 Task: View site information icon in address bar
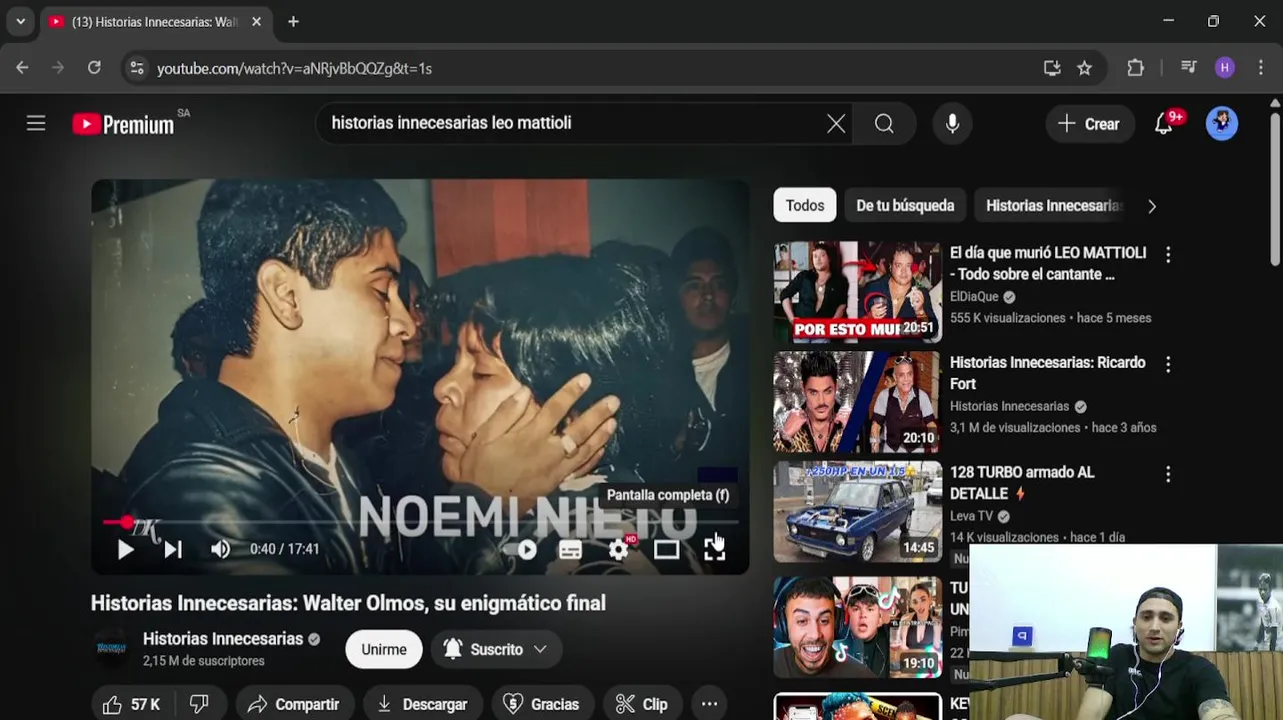pyautogui.click(x=137, y=68)
